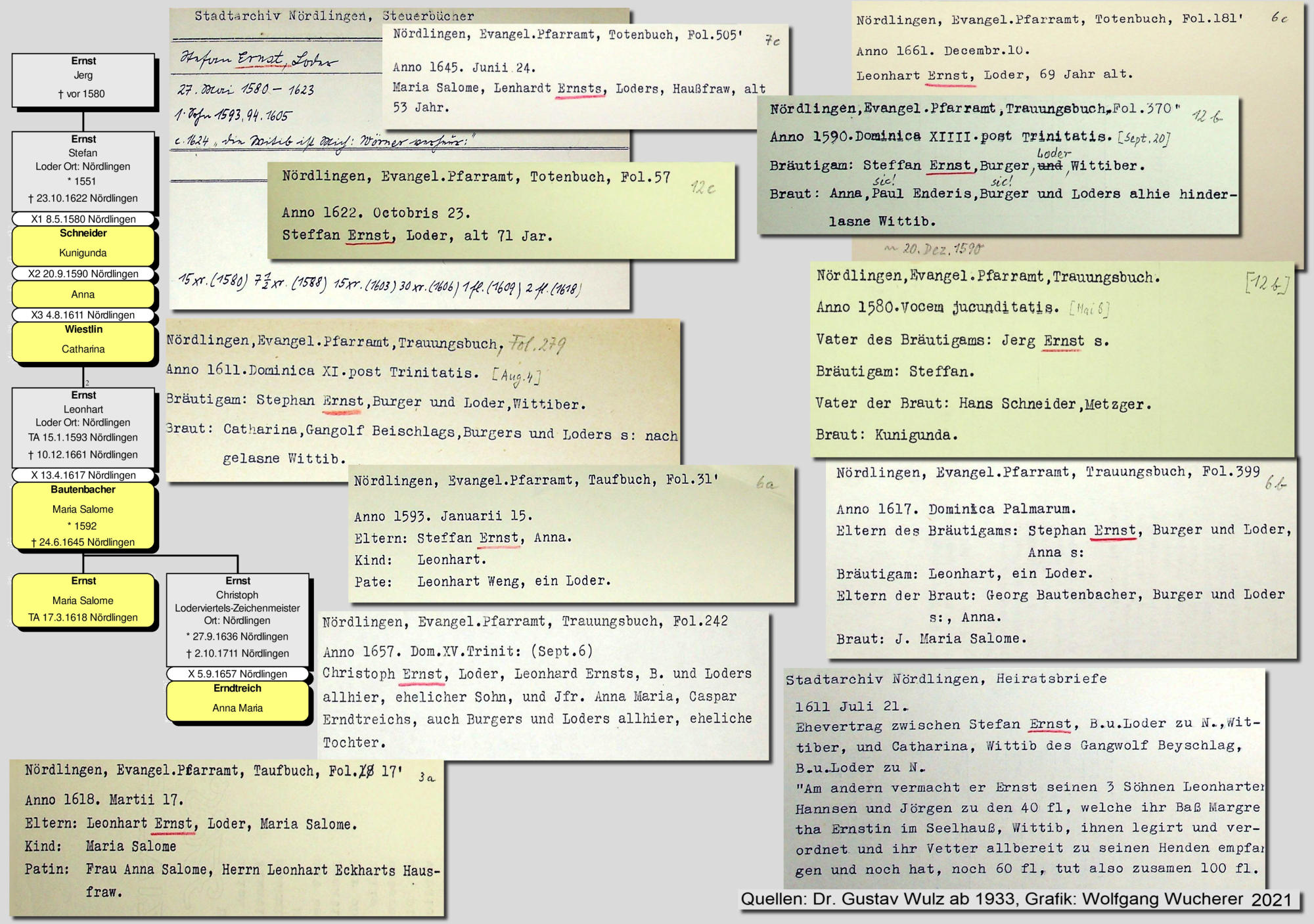Click the Christoph Ernst Zeichenmeister box

coord(238,619)
